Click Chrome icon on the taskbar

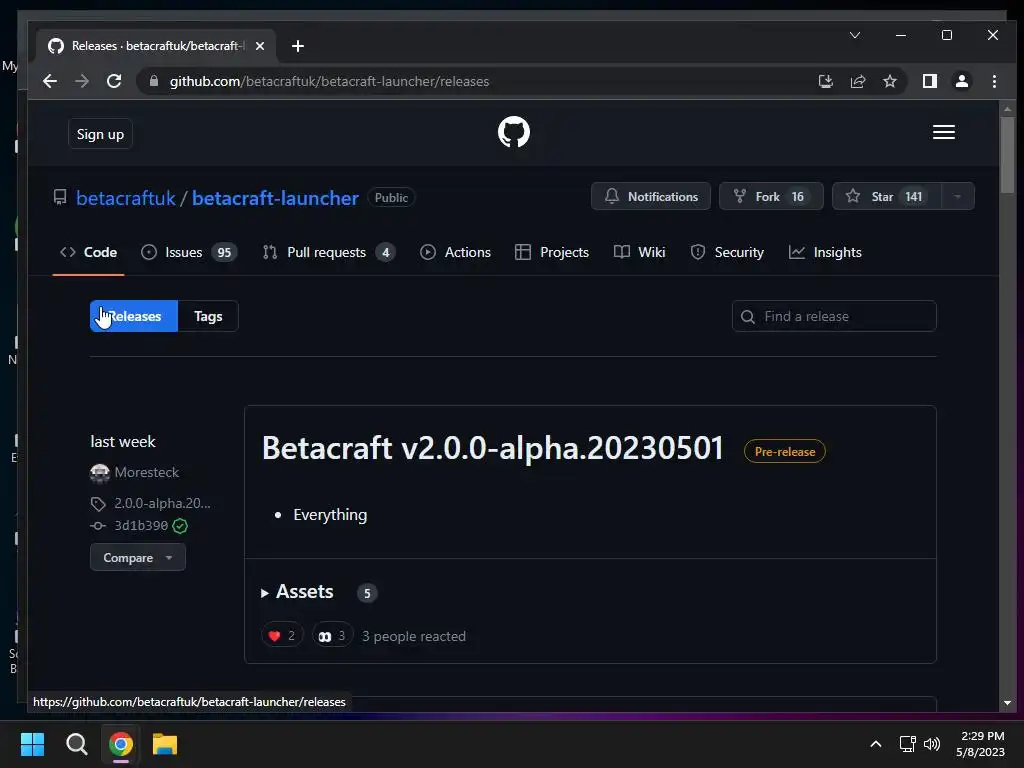(x=121, y=744)
